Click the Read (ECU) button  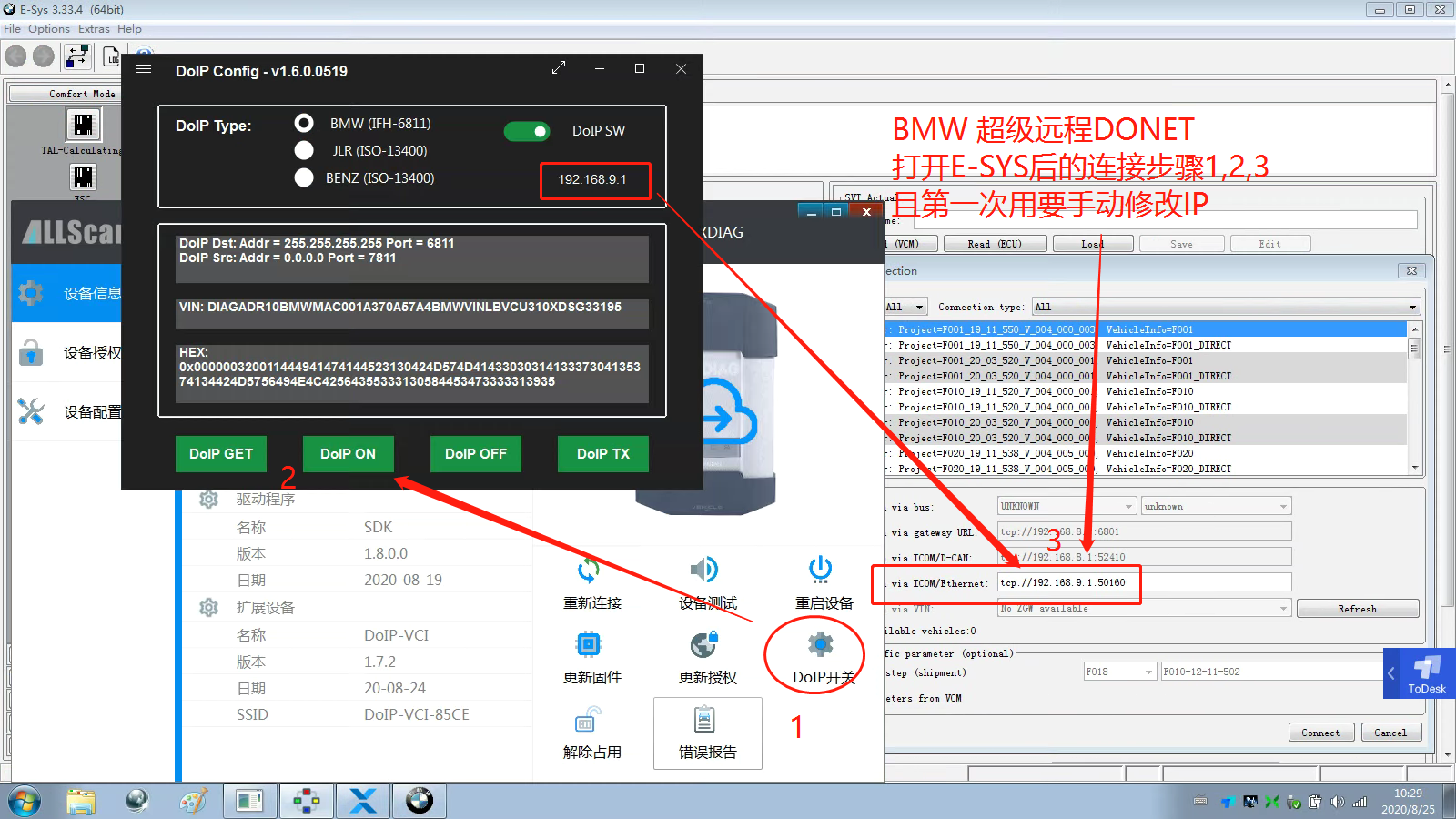pyautogui.click(x=995, y=244)
